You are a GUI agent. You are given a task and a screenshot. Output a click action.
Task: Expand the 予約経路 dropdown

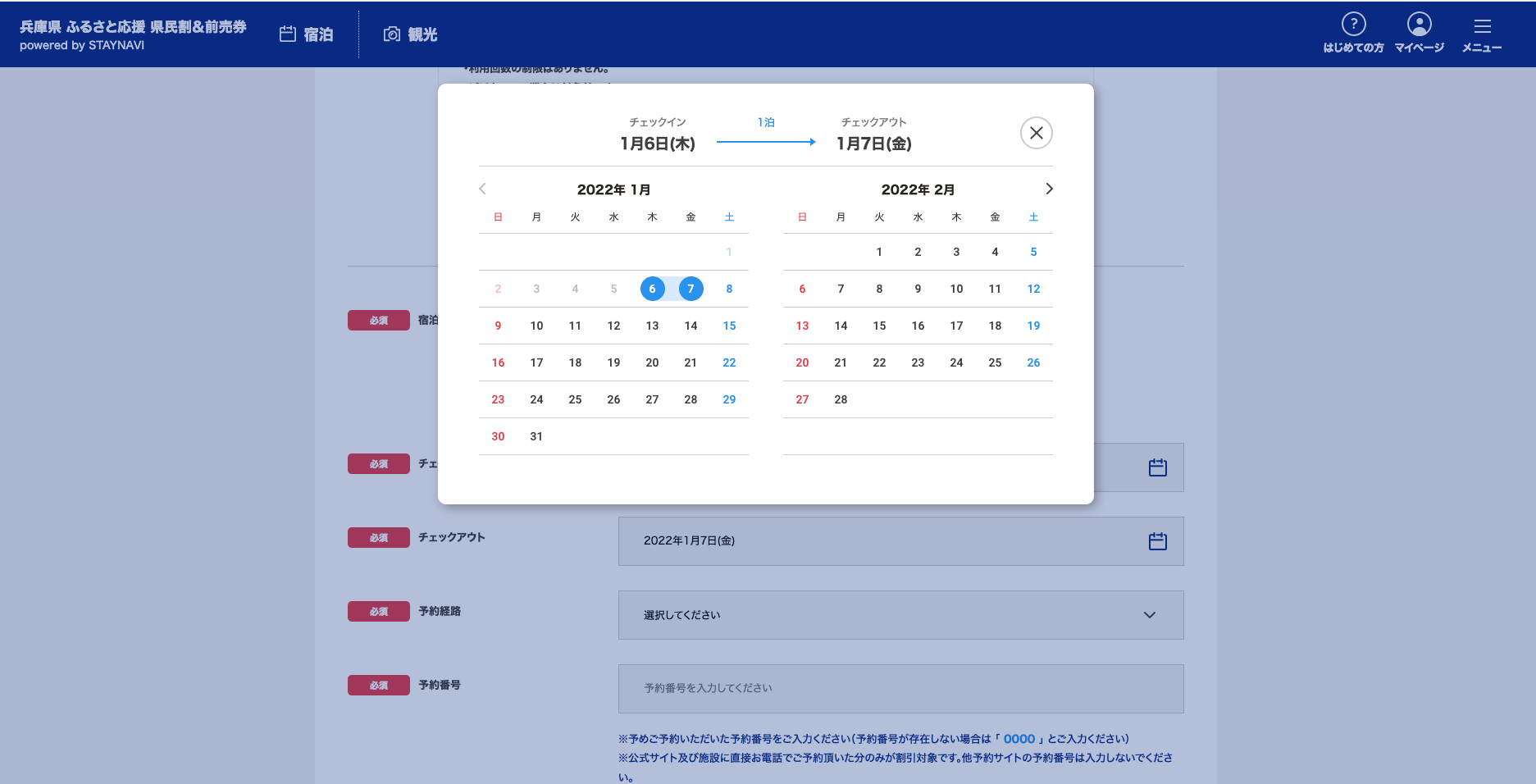tap(900, 615)
